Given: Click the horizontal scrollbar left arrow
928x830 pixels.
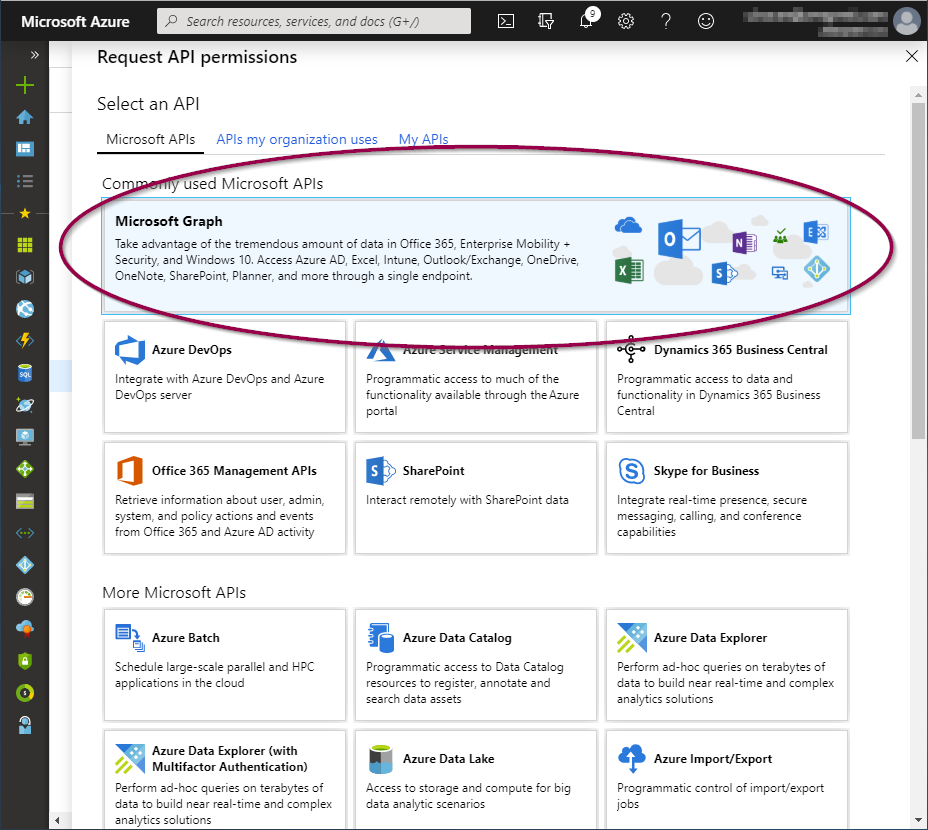Looking at the screenshot, I should 57,821.
